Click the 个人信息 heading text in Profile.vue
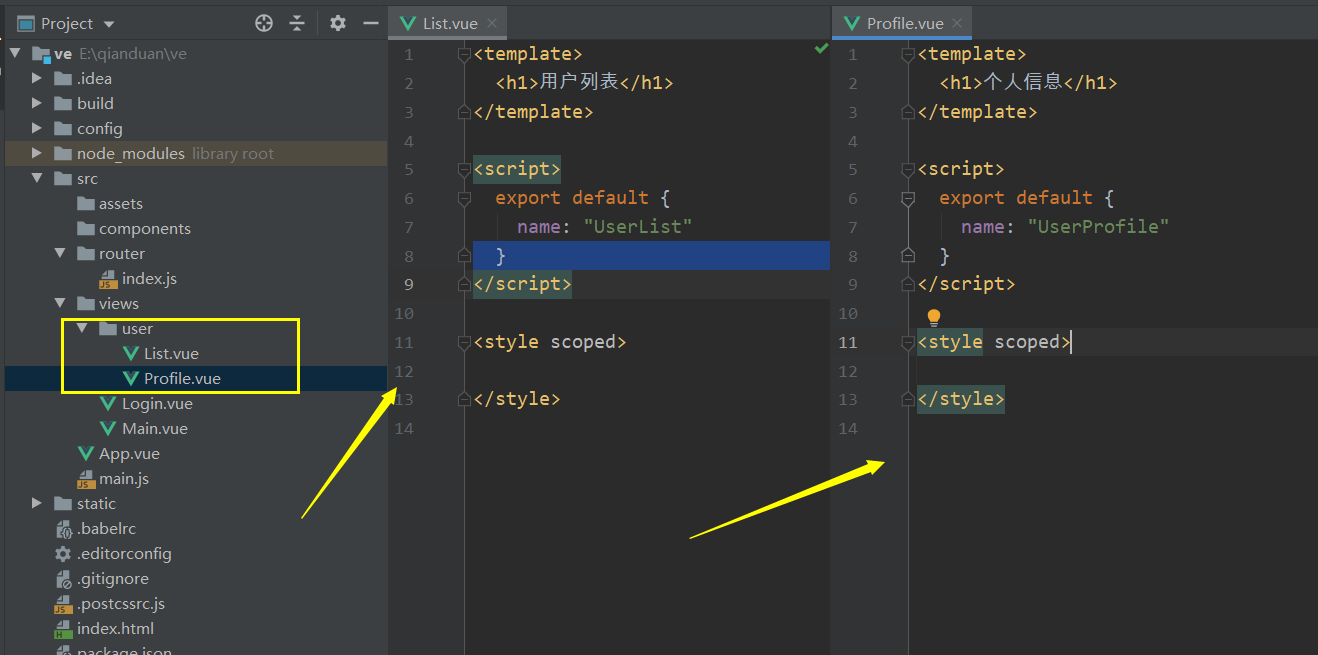Image resolution: width=1318 pixels, height=655 pixels. click(x=1022, y=83)
